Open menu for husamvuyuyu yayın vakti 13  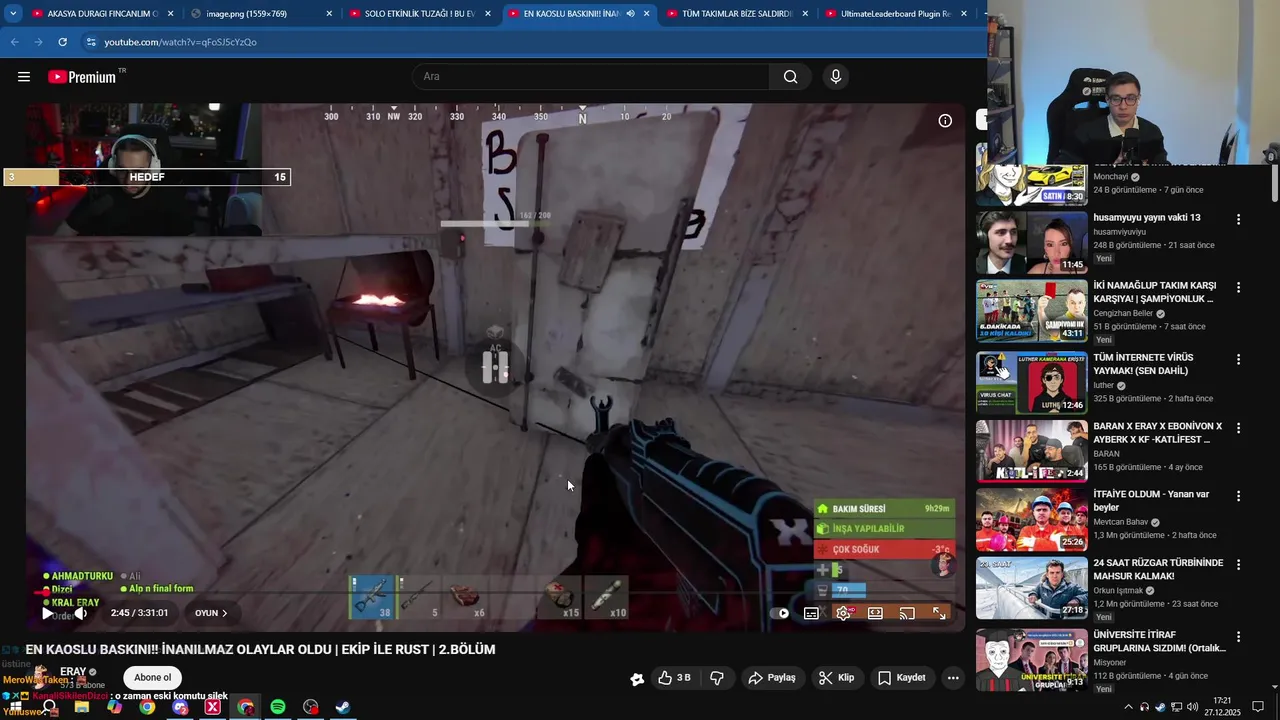1238,219
